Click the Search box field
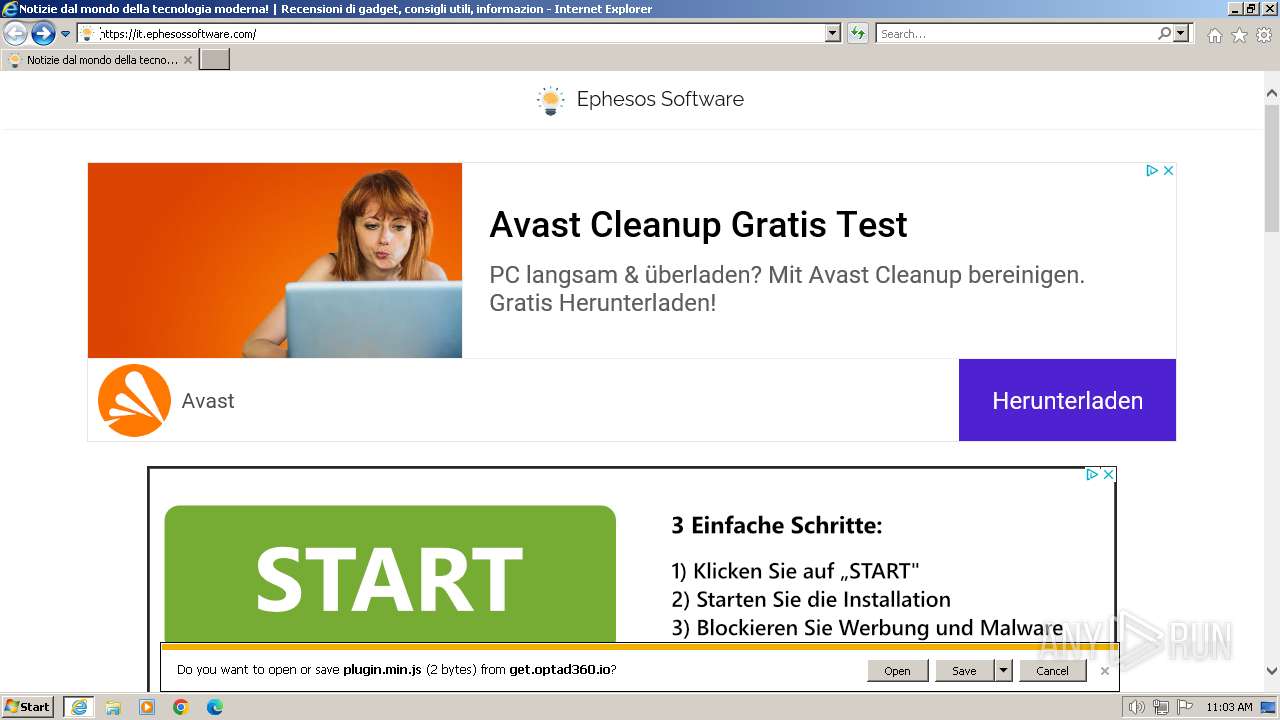 click(1015, 34)
